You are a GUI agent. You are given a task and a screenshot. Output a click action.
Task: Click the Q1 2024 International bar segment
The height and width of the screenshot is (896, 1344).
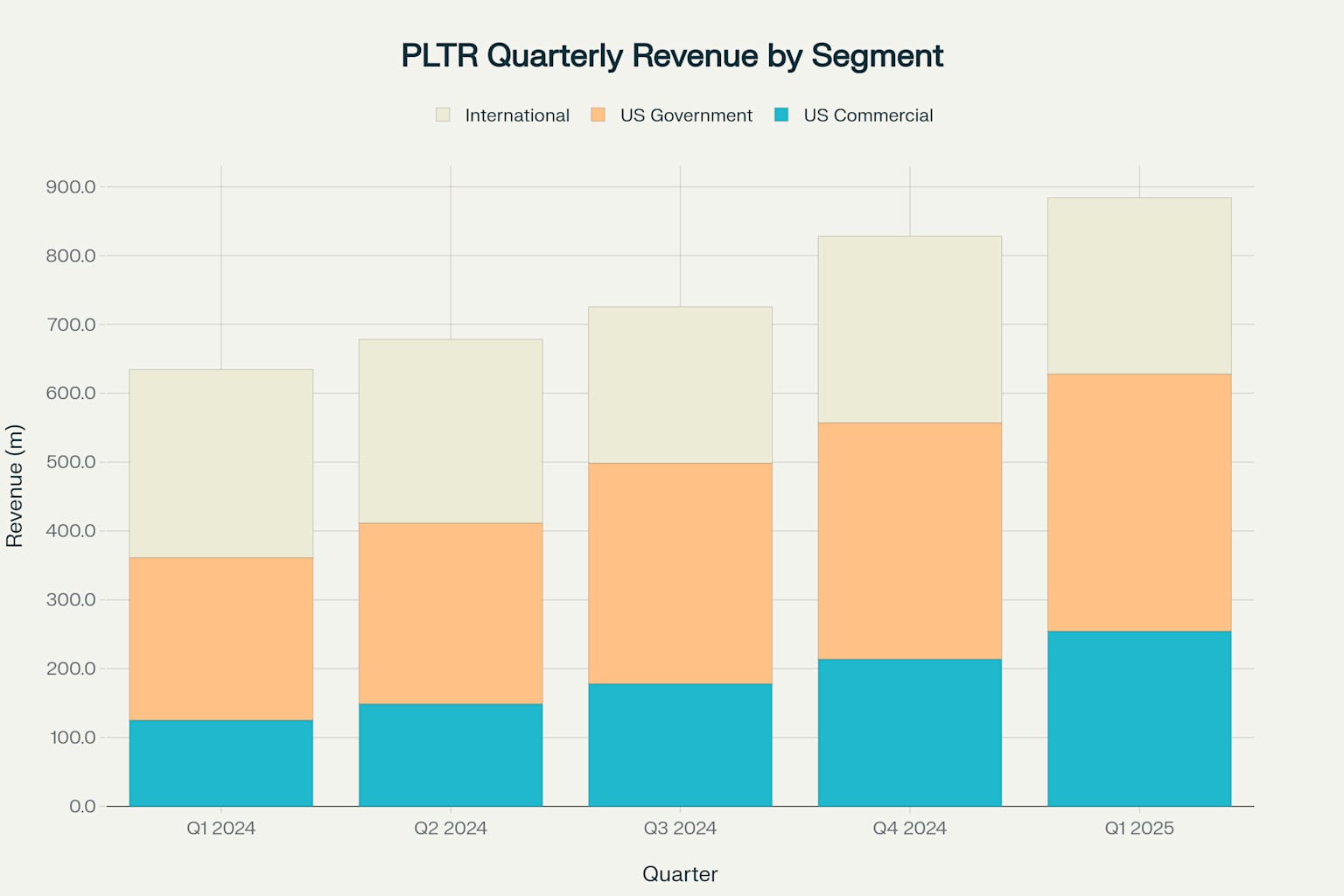(x=221, y=464)
